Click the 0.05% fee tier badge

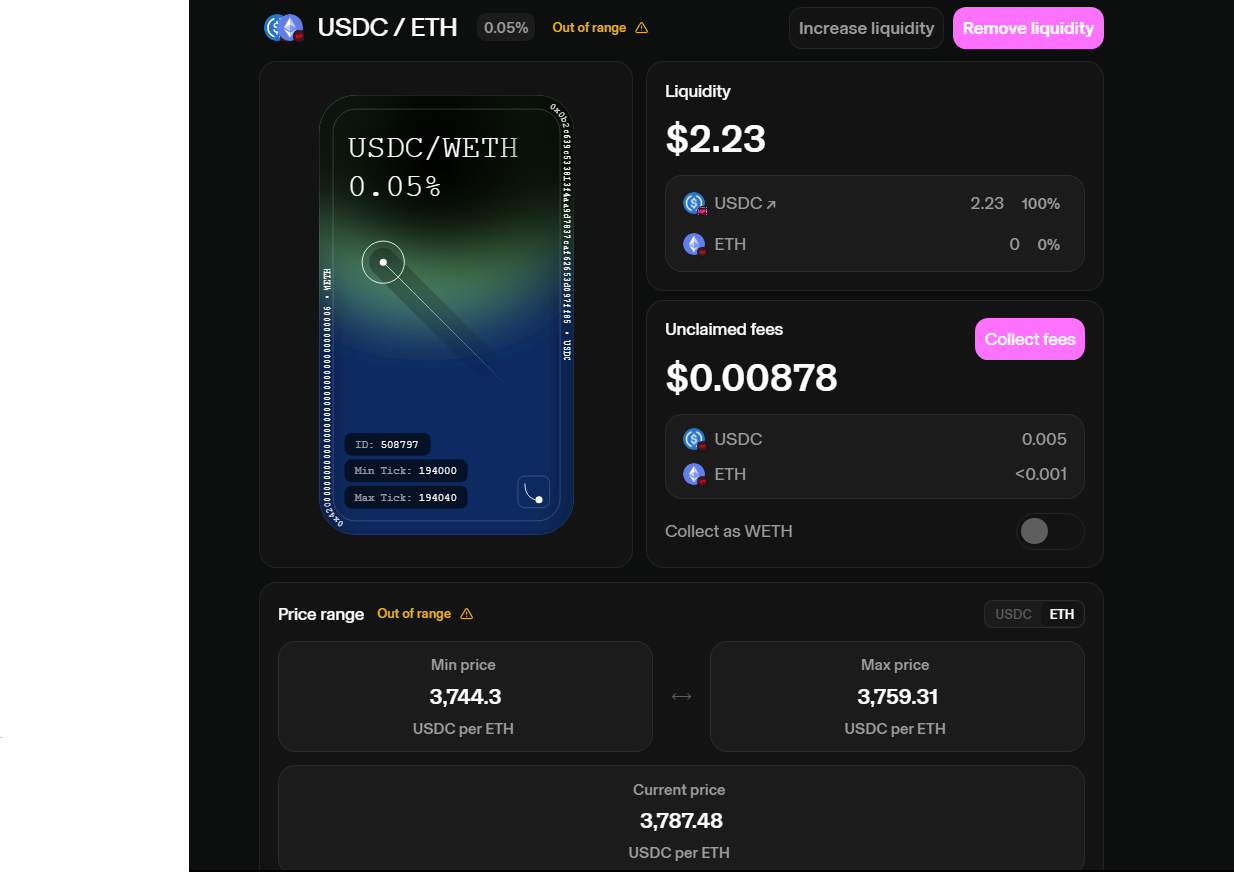pos(505,27)
